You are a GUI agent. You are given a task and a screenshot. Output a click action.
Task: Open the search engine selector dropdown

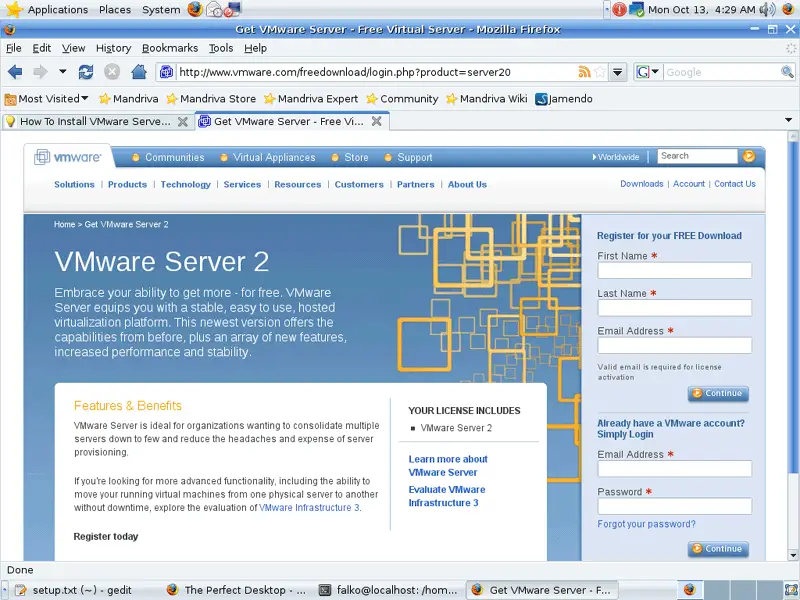click(648, 72)
